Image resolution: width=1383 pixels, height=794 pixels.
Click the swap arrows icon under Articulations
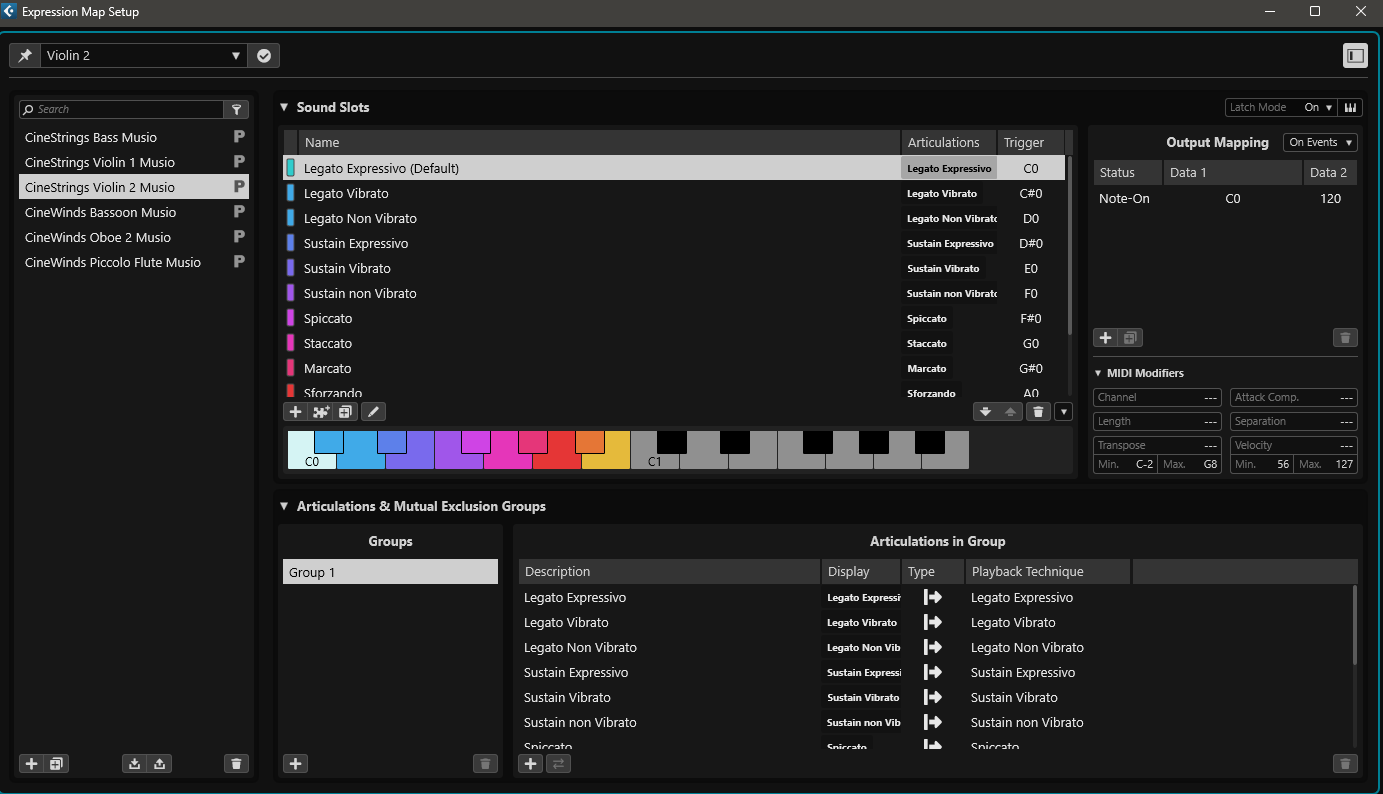558,764
